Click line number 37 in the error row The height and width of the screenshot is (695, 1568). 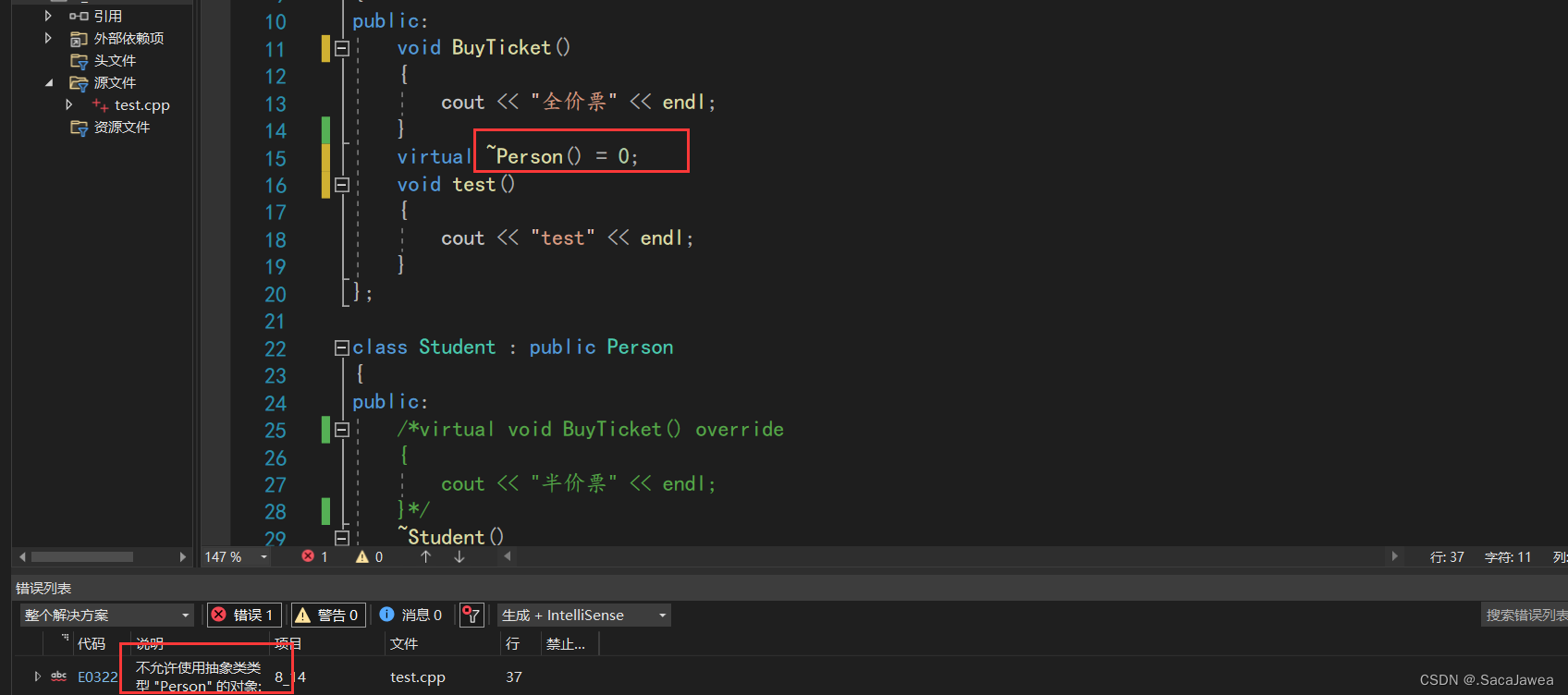[x=514, y=677]
